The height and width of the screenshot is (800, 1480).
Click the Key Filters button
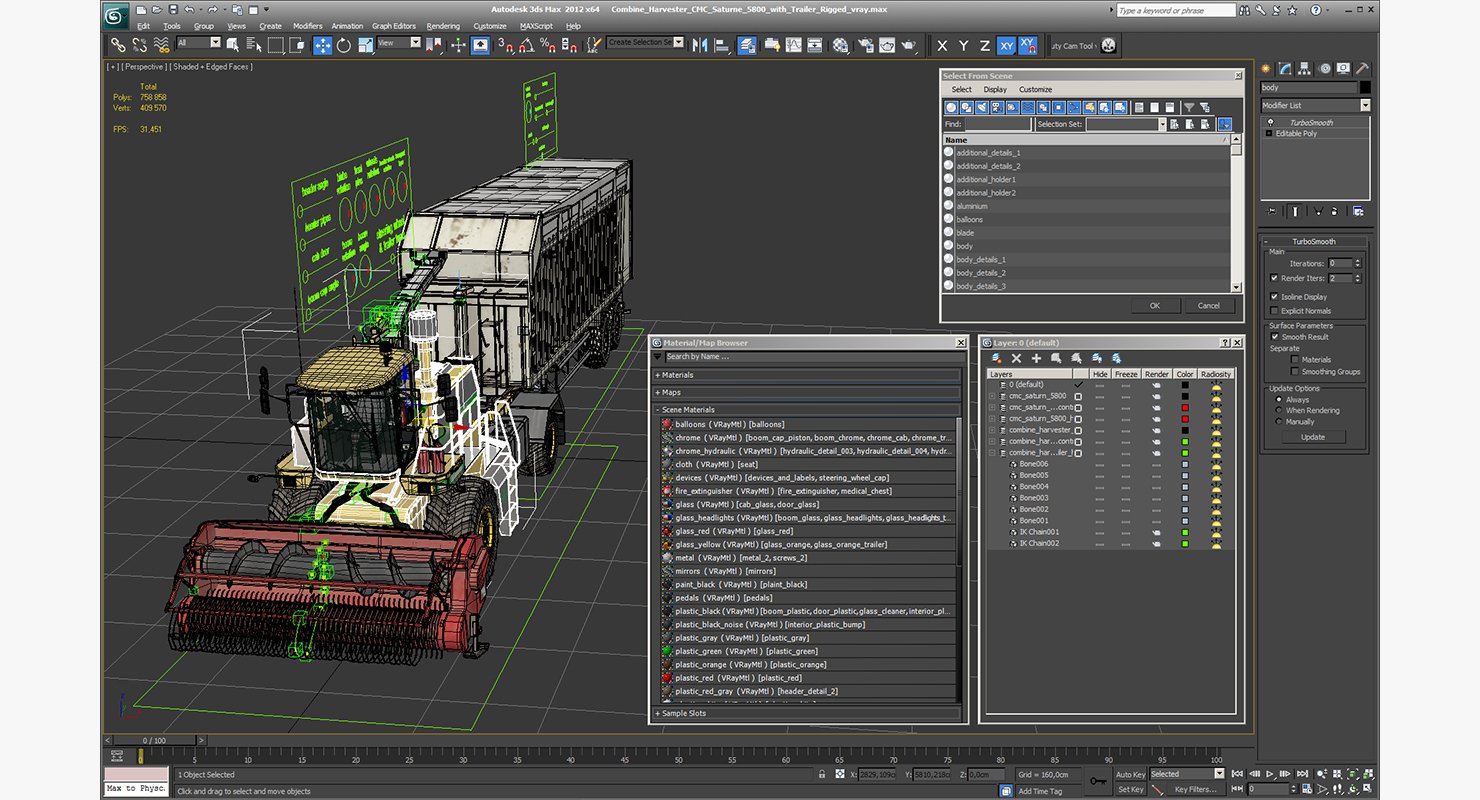pyautogui.click(x=1195, y=789)
